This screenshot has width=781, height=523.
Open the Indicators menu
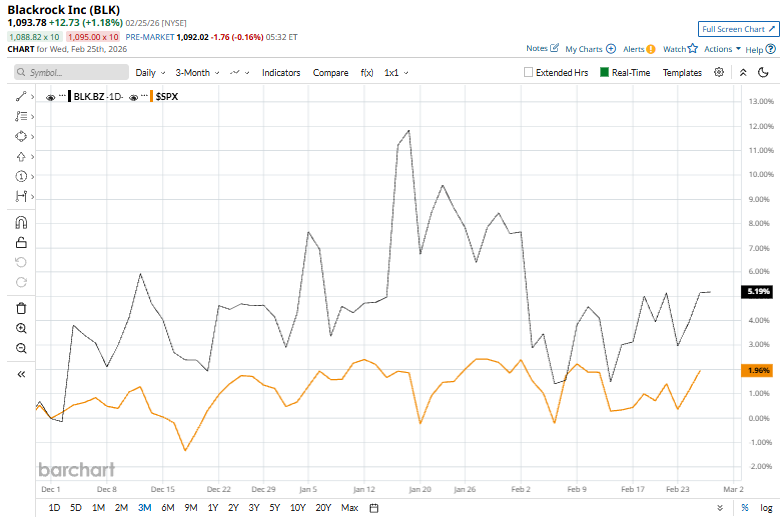click(x=281, y=73)
